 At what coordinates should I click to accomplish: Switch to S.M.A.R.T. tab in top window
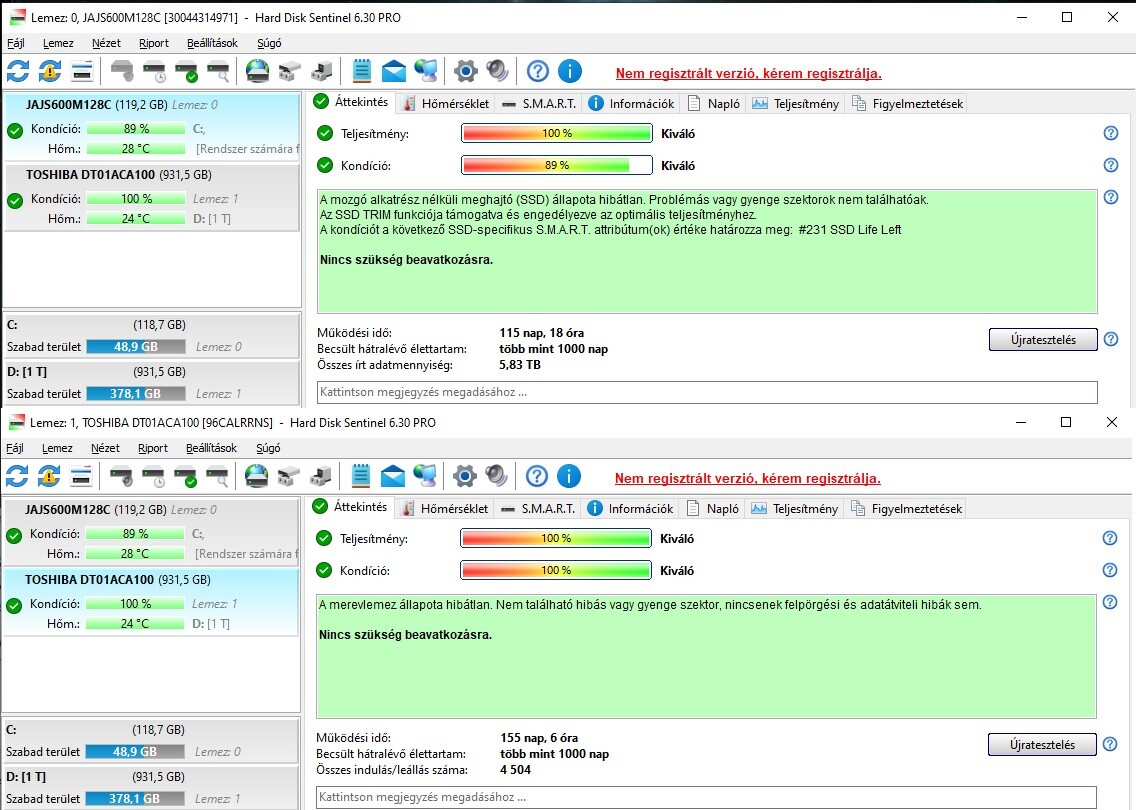pyautogui.click(x=539, y=104)
